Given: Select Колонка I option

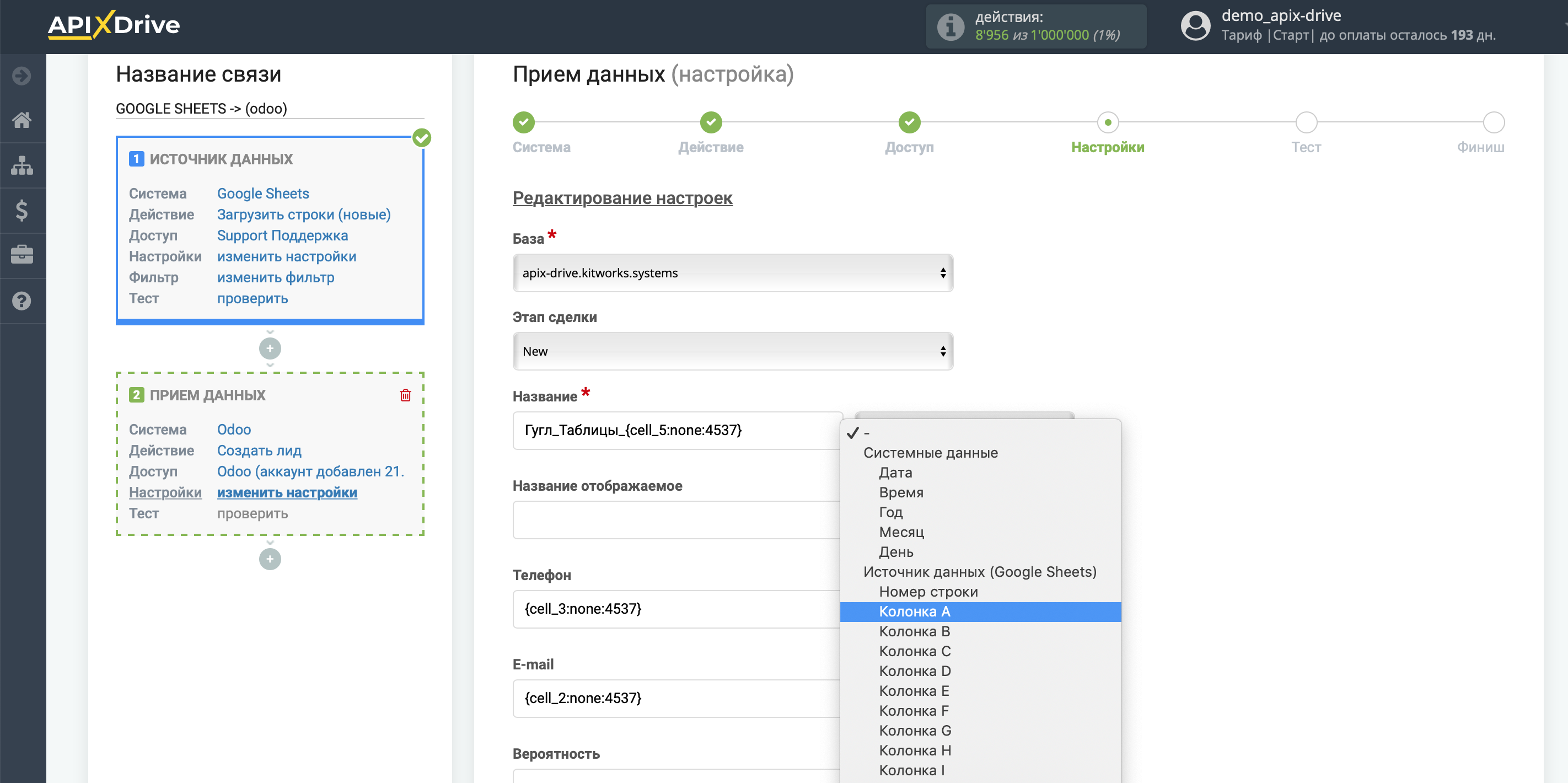Looking at the screenshot, I should [981, 770].
